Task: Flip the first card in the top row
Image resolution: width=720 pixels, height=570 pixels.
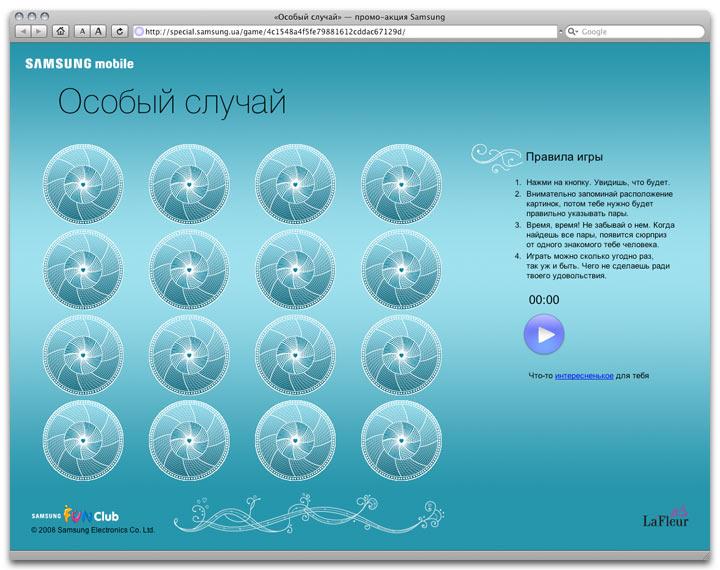Action: click(x=83, y=184)
